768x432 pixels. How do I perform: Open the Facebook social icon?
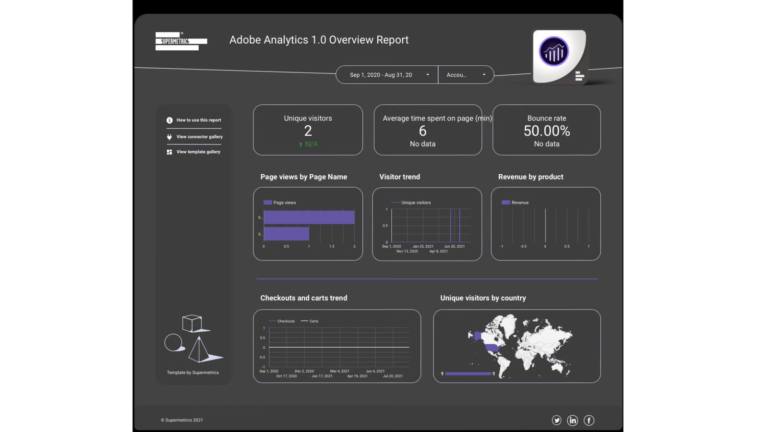coord(589,420)
